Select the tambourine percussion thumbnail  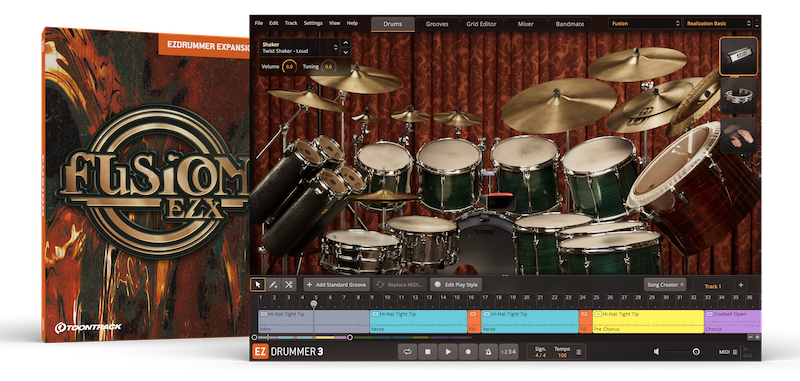click(738, 96)
